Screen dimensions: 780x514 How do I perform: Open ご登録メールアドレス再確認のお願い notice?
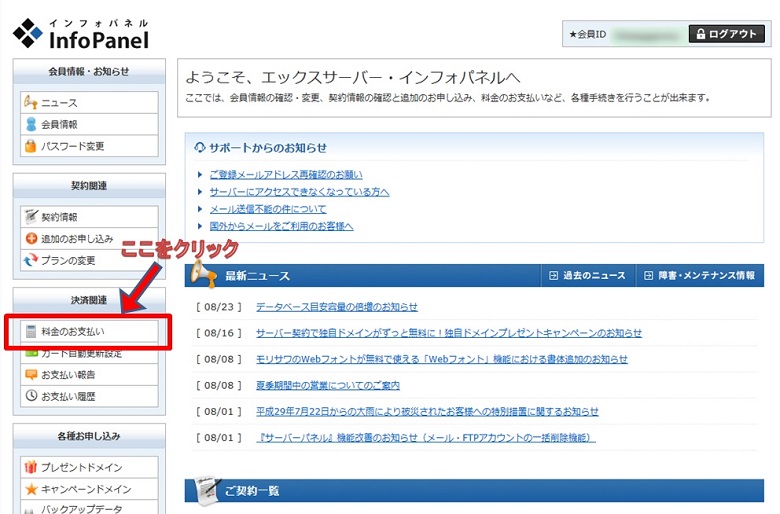(x=286, y=175)
